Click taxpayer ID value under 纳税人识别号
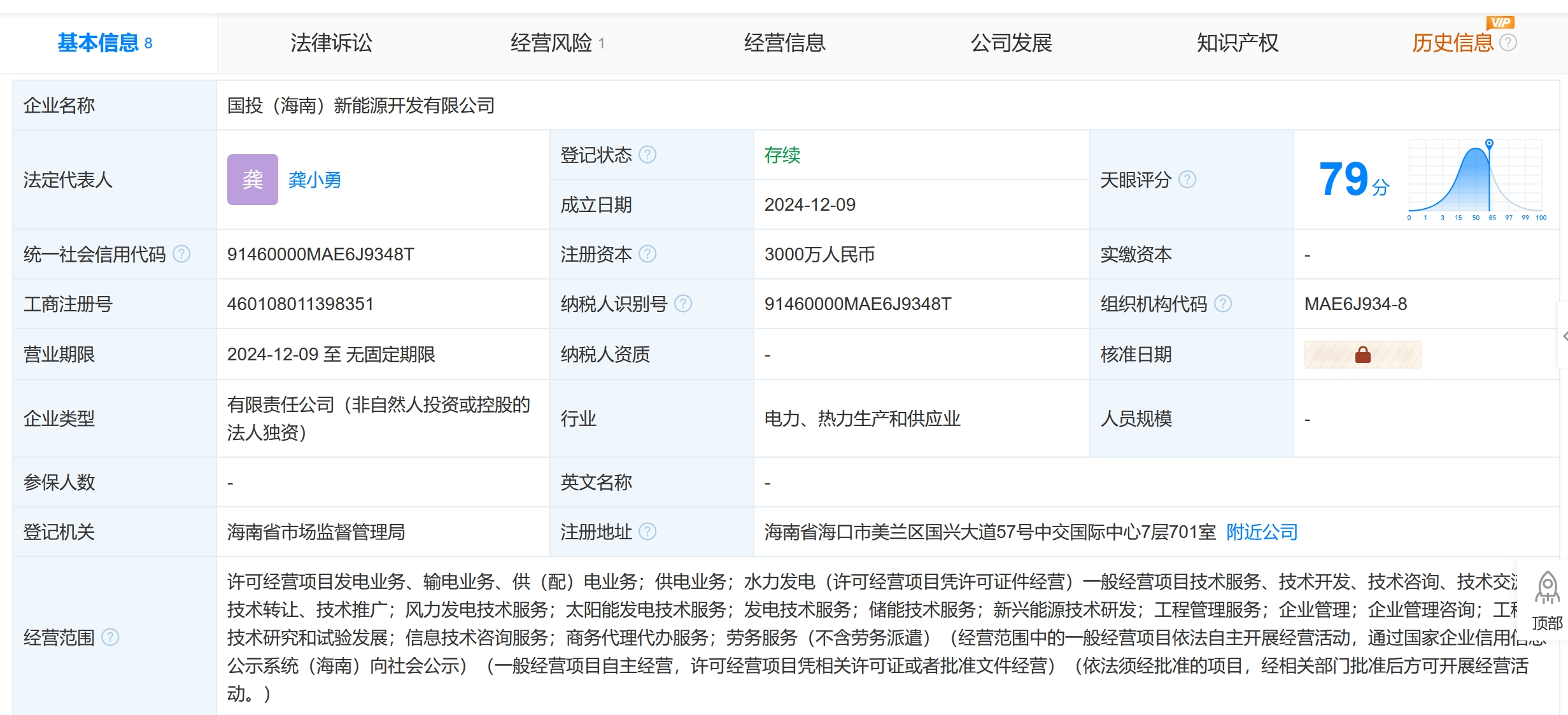 [x=858, y=304]
